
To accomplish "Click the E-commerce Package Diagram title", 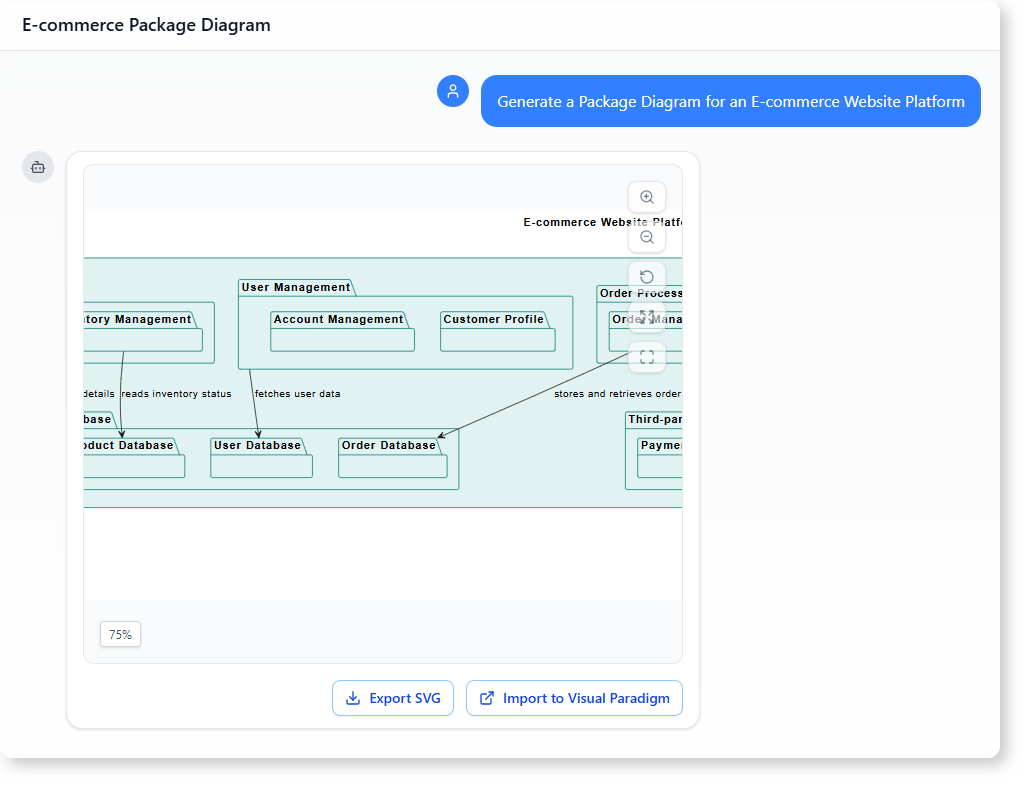I will click(x=146, y=25).
